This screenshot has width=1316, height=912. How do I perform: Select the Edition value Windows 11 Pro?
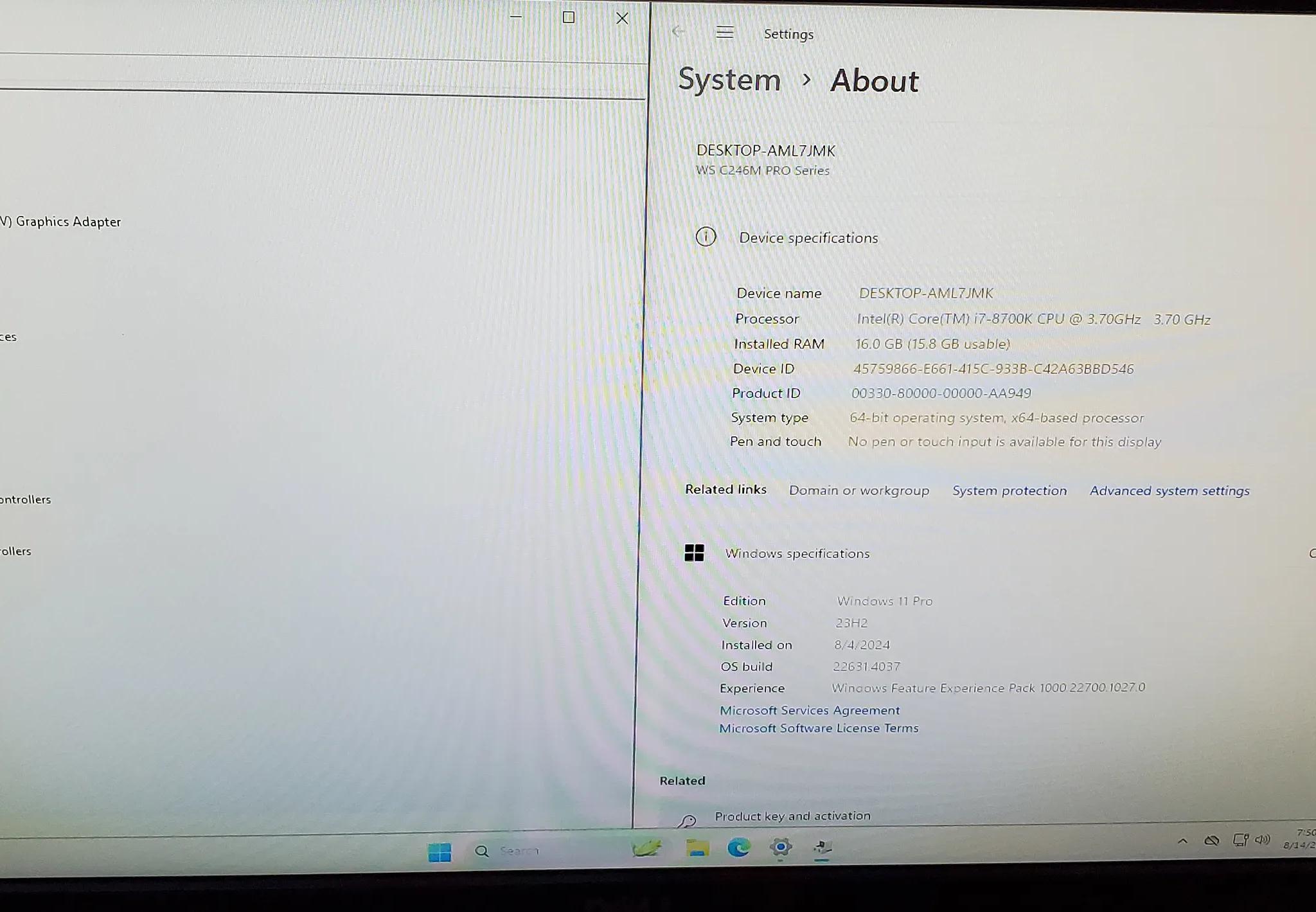tap(884, 601)
